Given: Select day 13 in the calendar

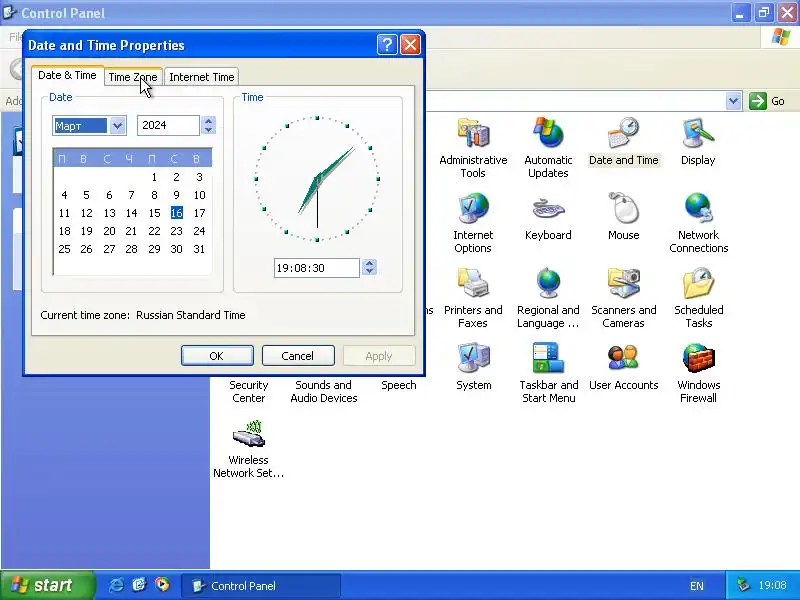Looking at the screenshot, I should click(109, 213).
